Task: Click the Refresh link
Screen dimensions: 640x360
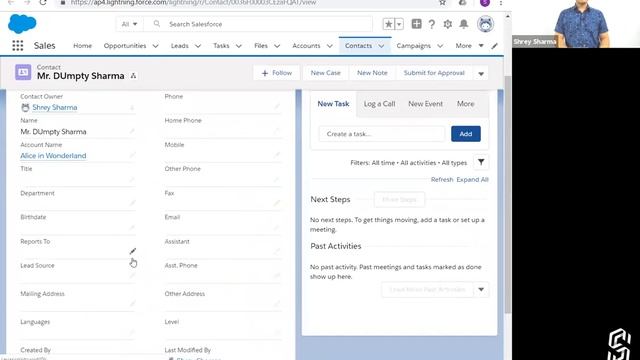Action: pos(442,180)
